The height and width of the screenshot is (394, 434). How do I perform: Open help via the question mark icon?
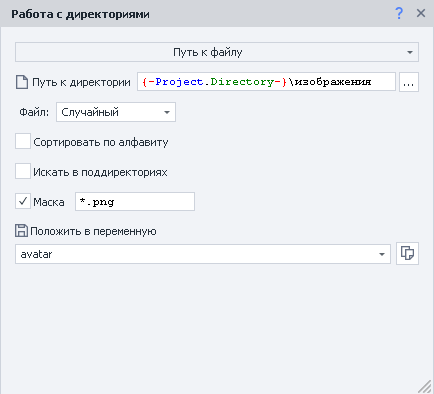[x=399, y=14]
